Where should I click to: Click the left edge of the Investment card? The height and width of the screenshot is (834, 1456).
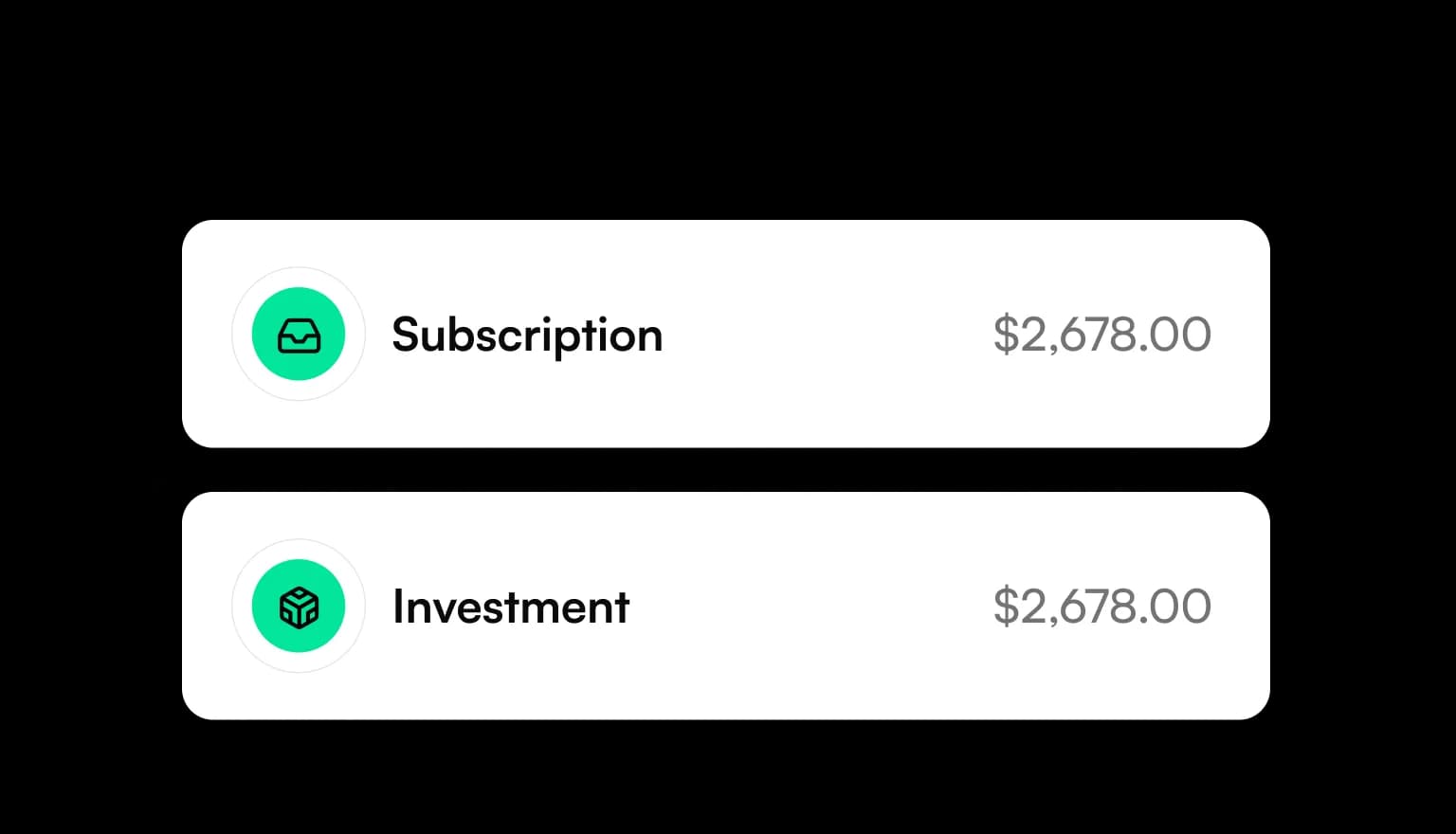pyautogui.click(x=190, y=606)
